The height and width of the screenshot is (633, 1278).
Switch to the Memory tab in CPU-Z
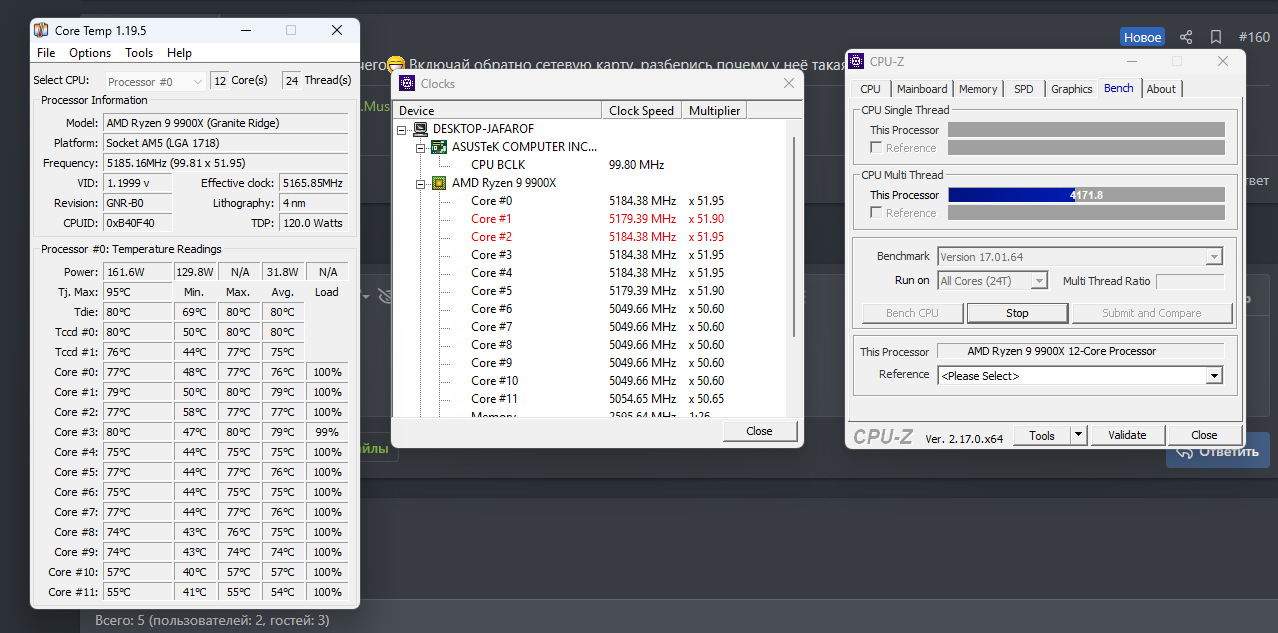[978, 89]
